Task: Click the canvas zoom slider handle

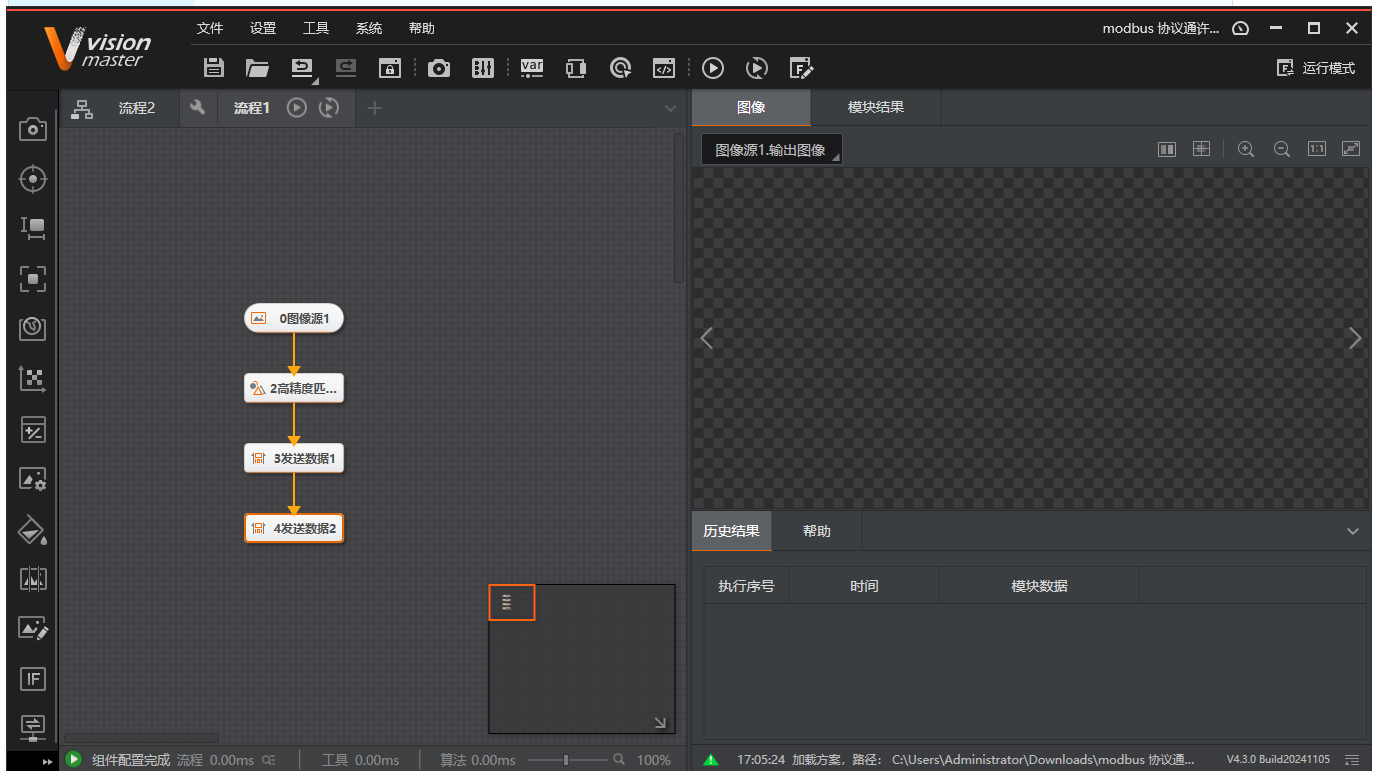Action: click(x=566, y=760)
